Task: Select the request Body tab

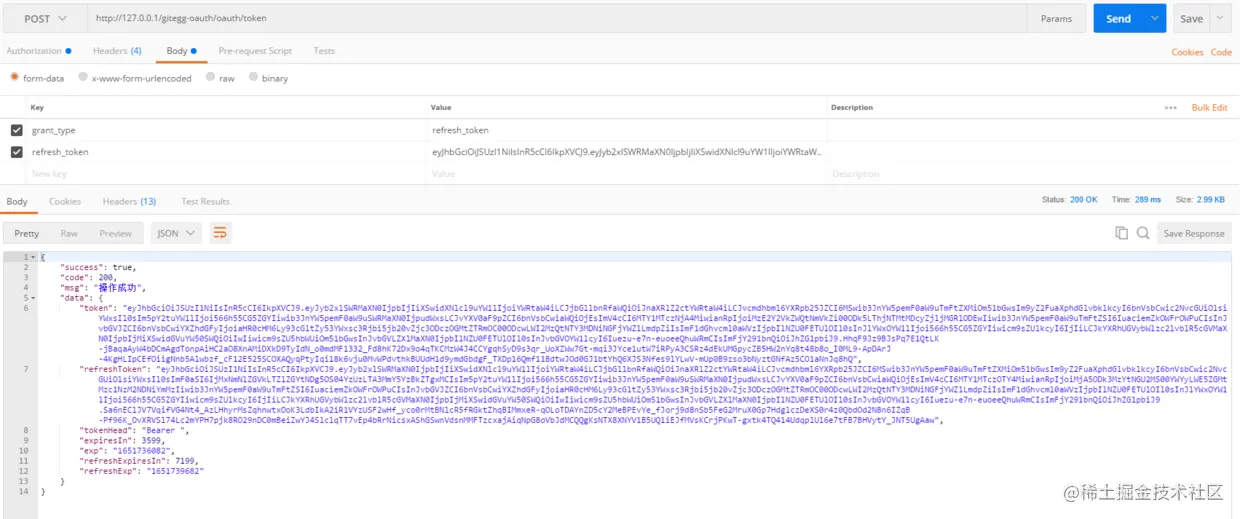Action: (x=180, y=51)
